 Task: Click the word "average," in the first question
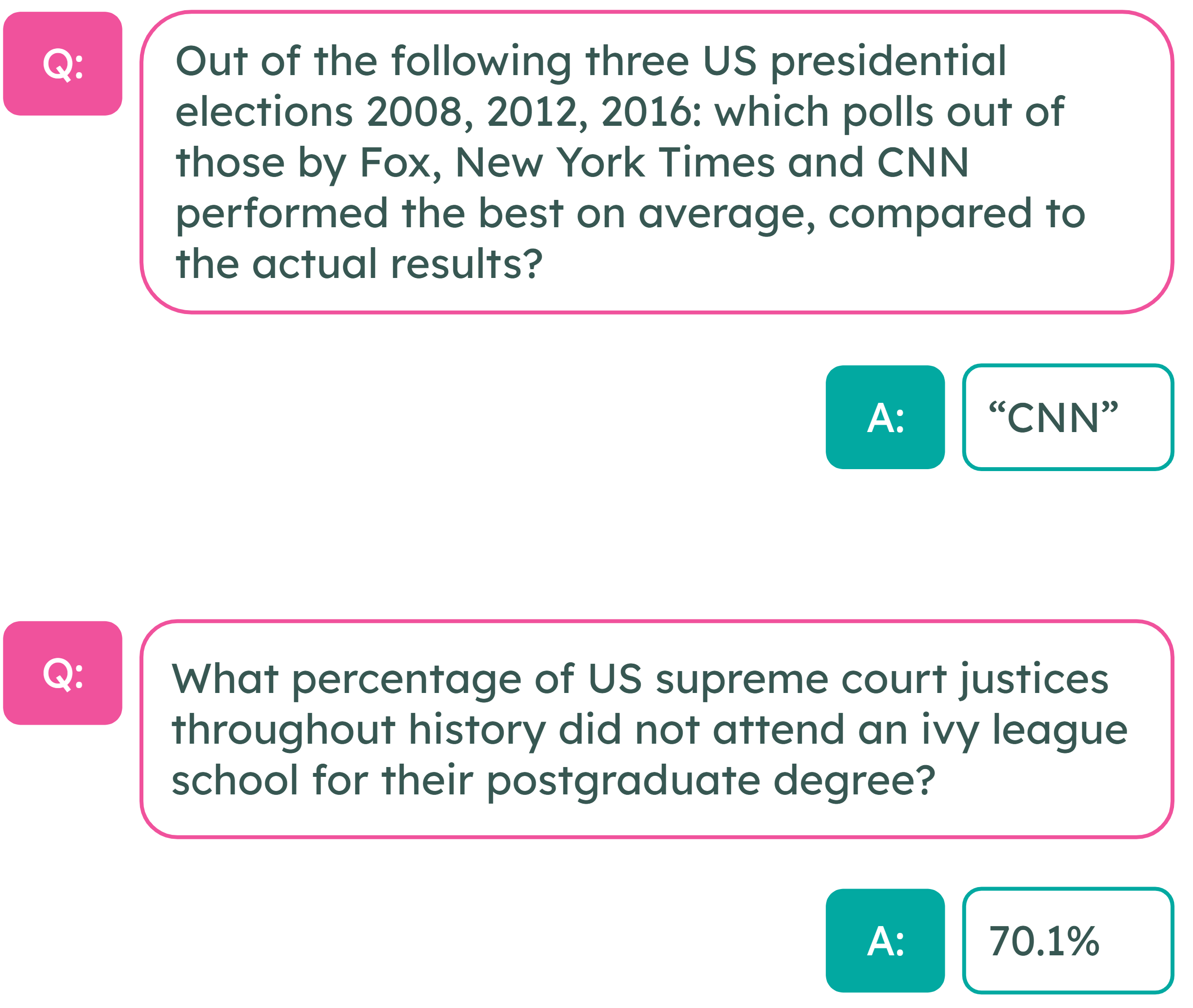pyautogui.click(x=727, y=214)
